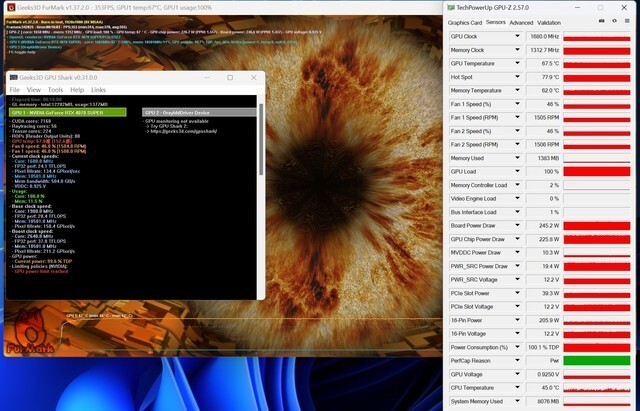Click FurMark title bar app icon

coord(11,8)
